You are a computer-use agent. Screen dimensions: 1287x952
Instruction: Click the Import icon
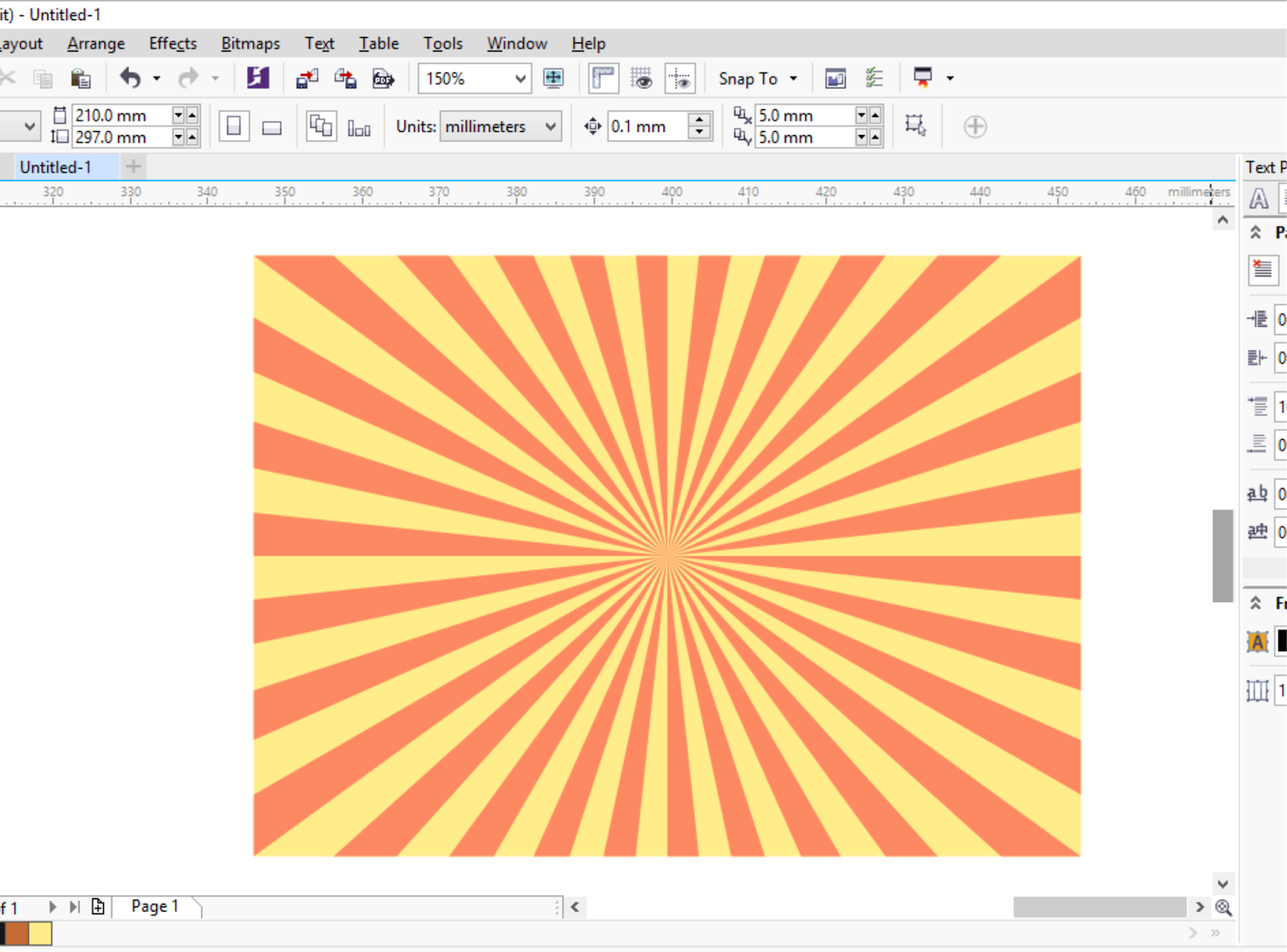point(307,78)
